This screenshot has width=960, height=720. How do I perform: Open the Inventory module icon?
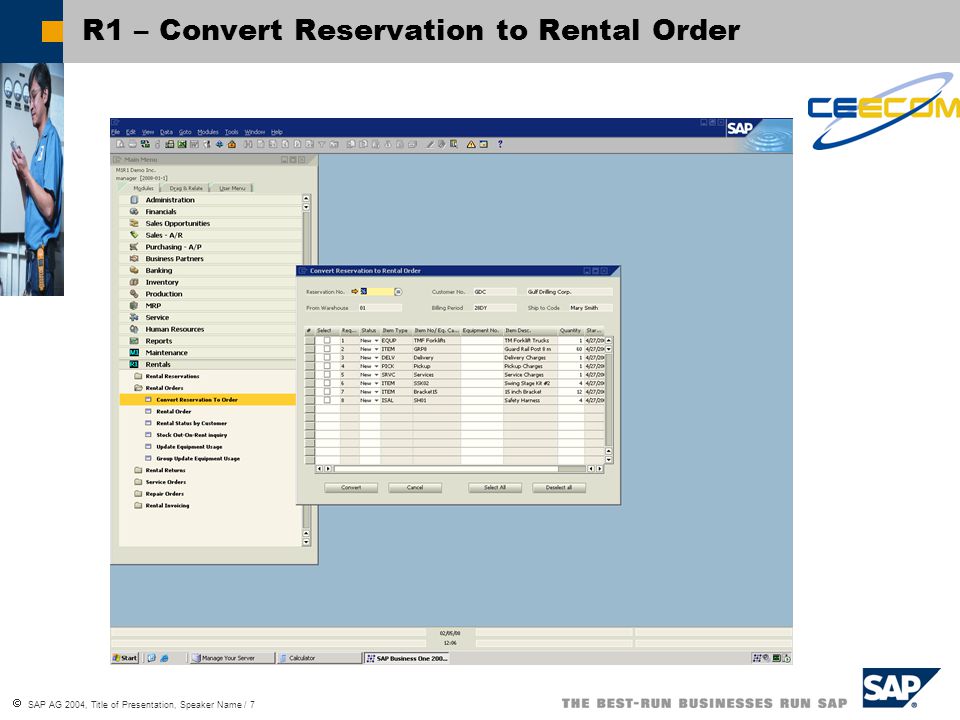pyautogui.click(x=134, y=282)
